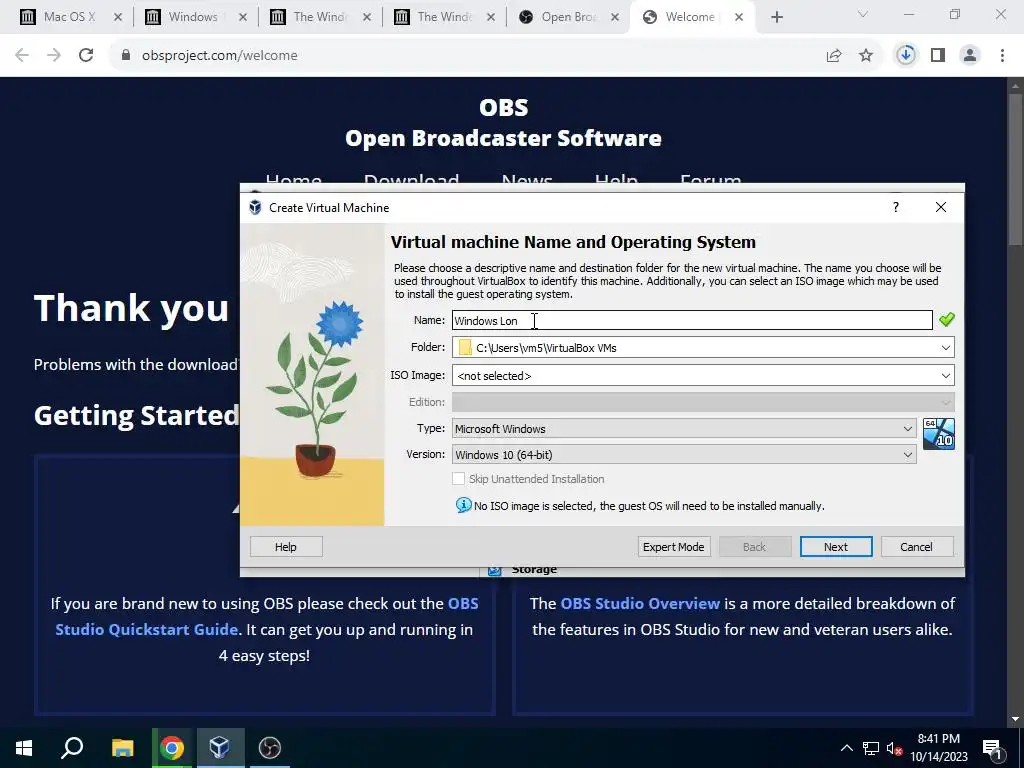Screen dimensions: 1024x768
Task: Click the Chrome taskbar icon
Action: [x=172, y=748]
